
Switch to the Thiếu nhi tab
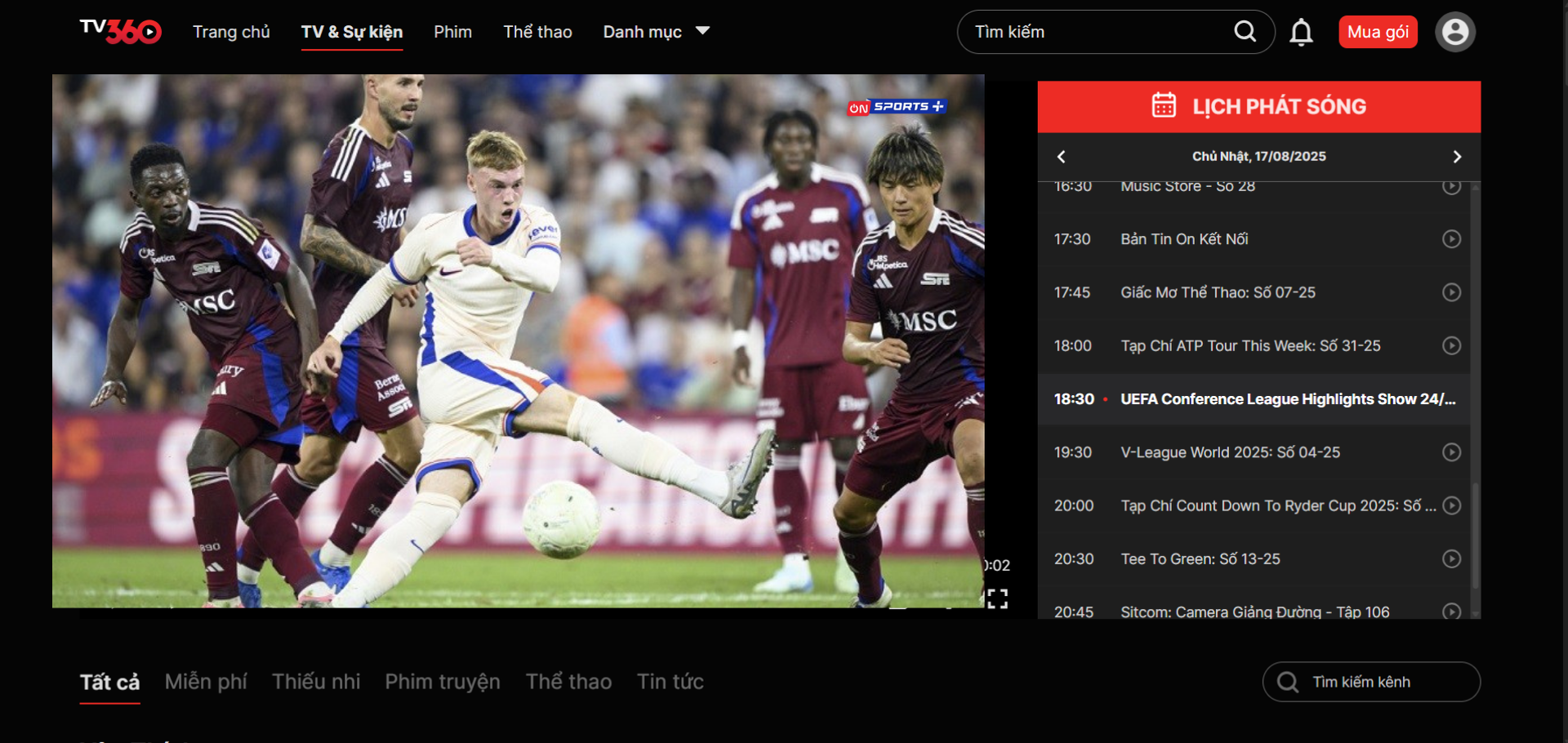(316, 682)
